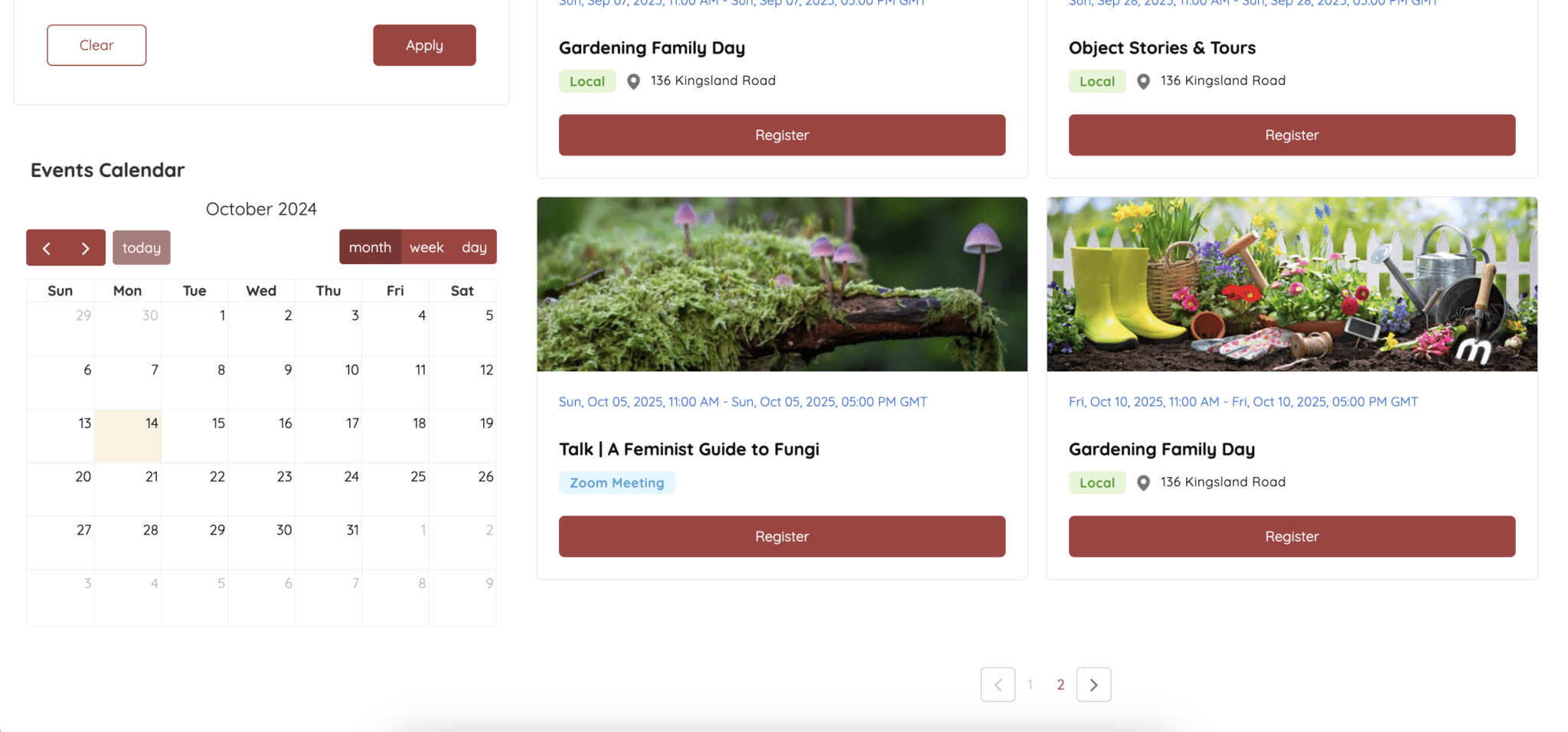Register for A Feminist Guide to Fungi talk
The width and height of the screenshot is (1568, 732).
[x=782, y=536]
